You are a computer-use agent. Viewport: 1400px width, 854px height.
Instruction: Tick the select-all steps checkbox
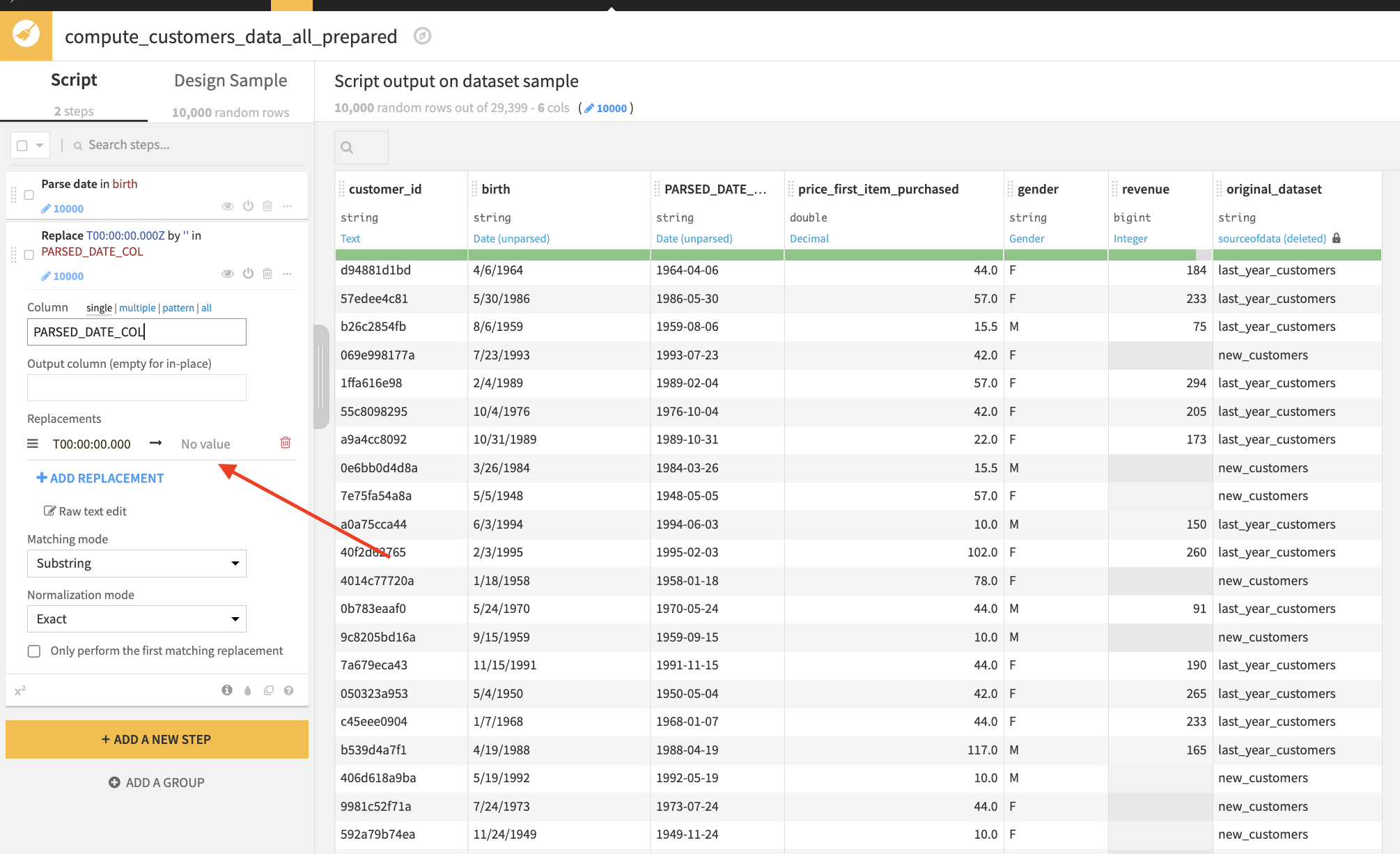point(22,146)
